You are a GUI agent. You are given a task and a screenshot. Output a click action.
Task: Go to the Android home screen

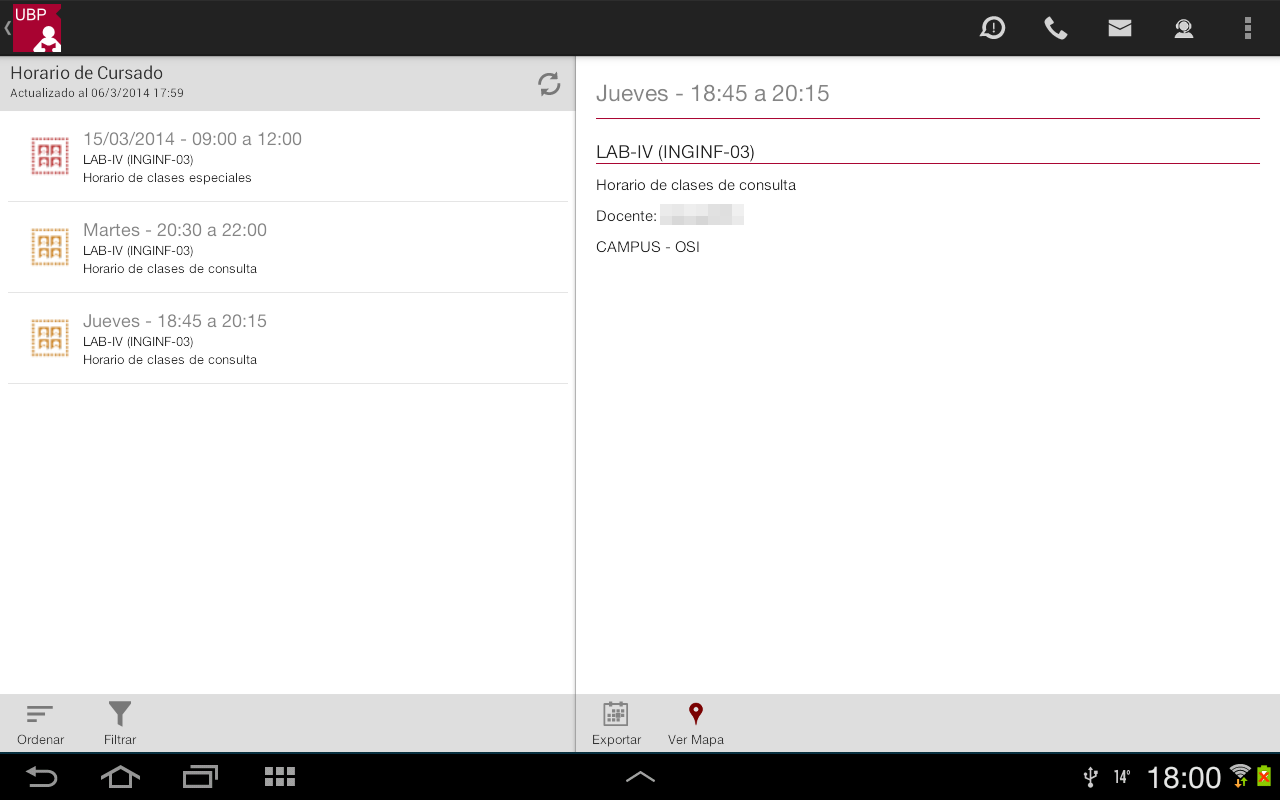[120, 777]
